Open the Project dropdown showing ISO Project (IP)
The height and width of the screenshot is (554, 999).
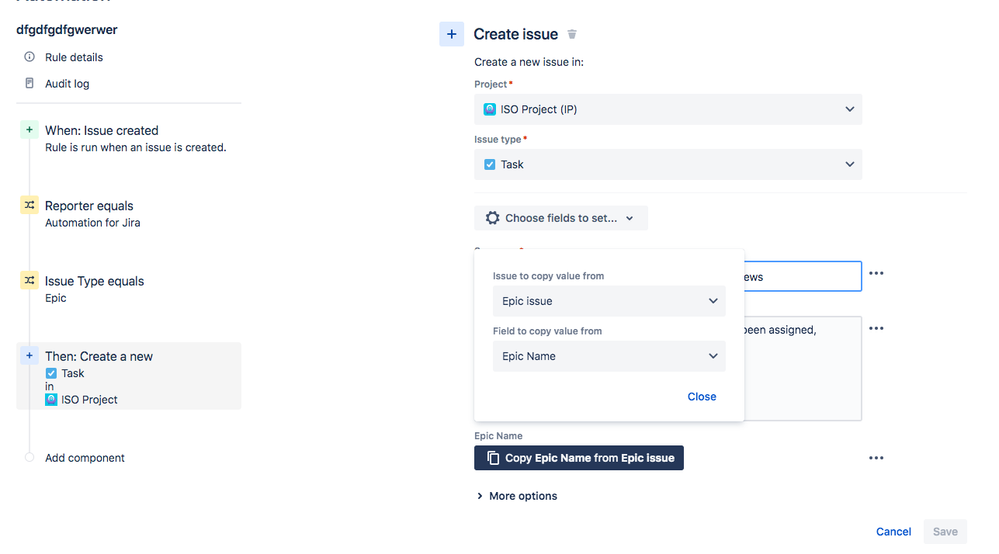pyautogui.click(x=668, y=109)
